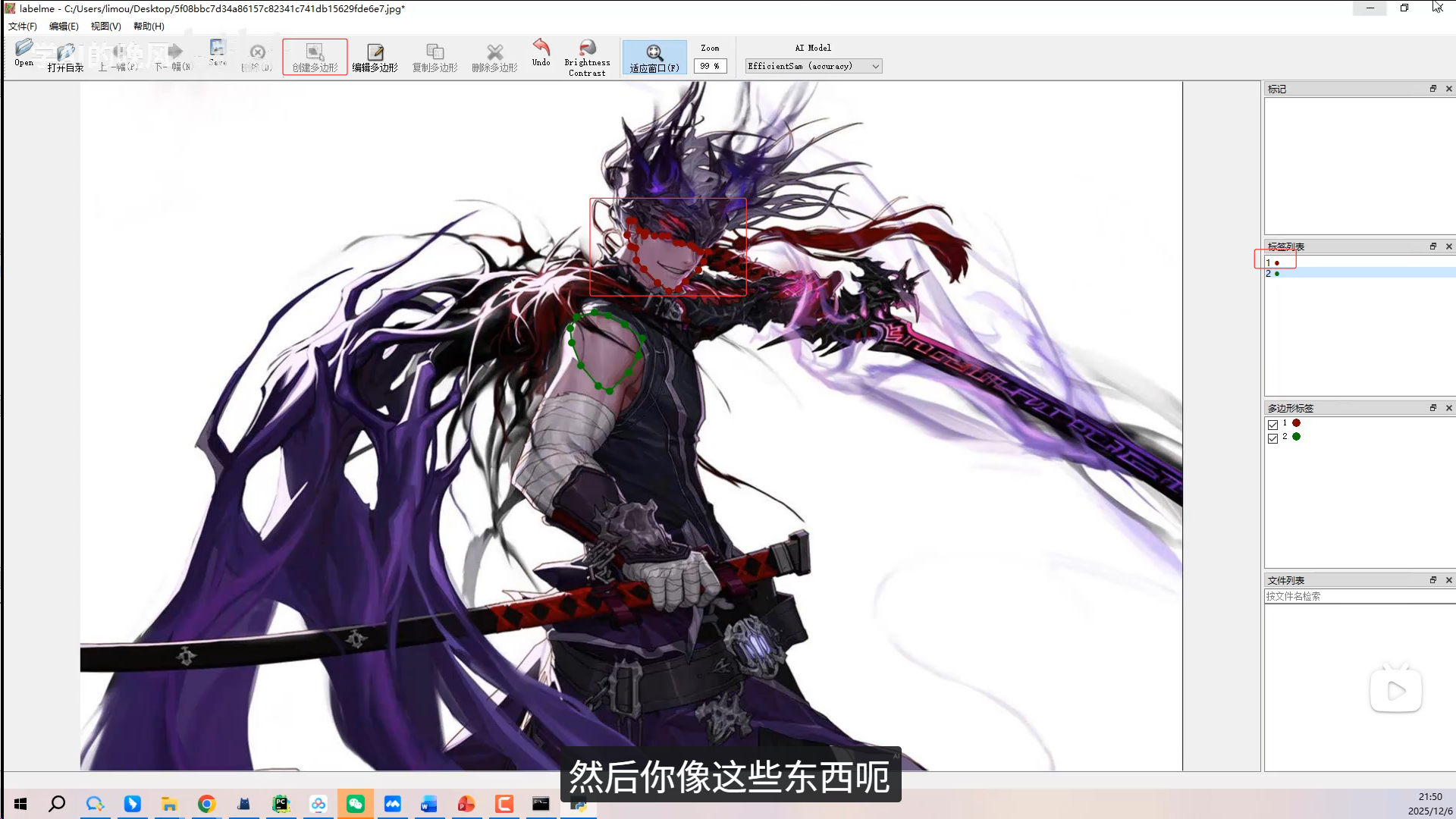Viewport: 1456px width, 819px height.
Task: Open the 文件(F) menu
Action: click(22, 26)
